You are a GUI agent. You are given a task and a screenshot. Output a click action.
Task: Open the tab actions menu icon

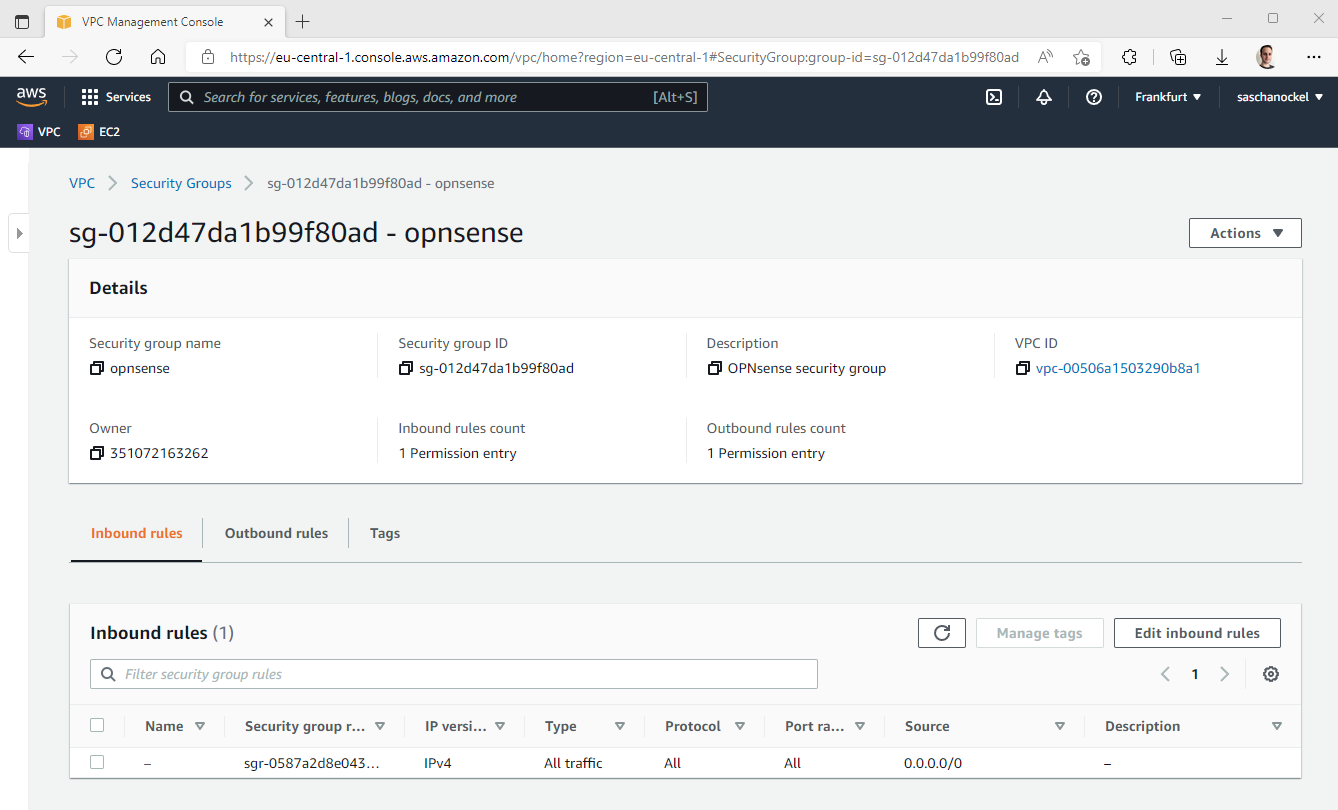click(x=22, y=21)
